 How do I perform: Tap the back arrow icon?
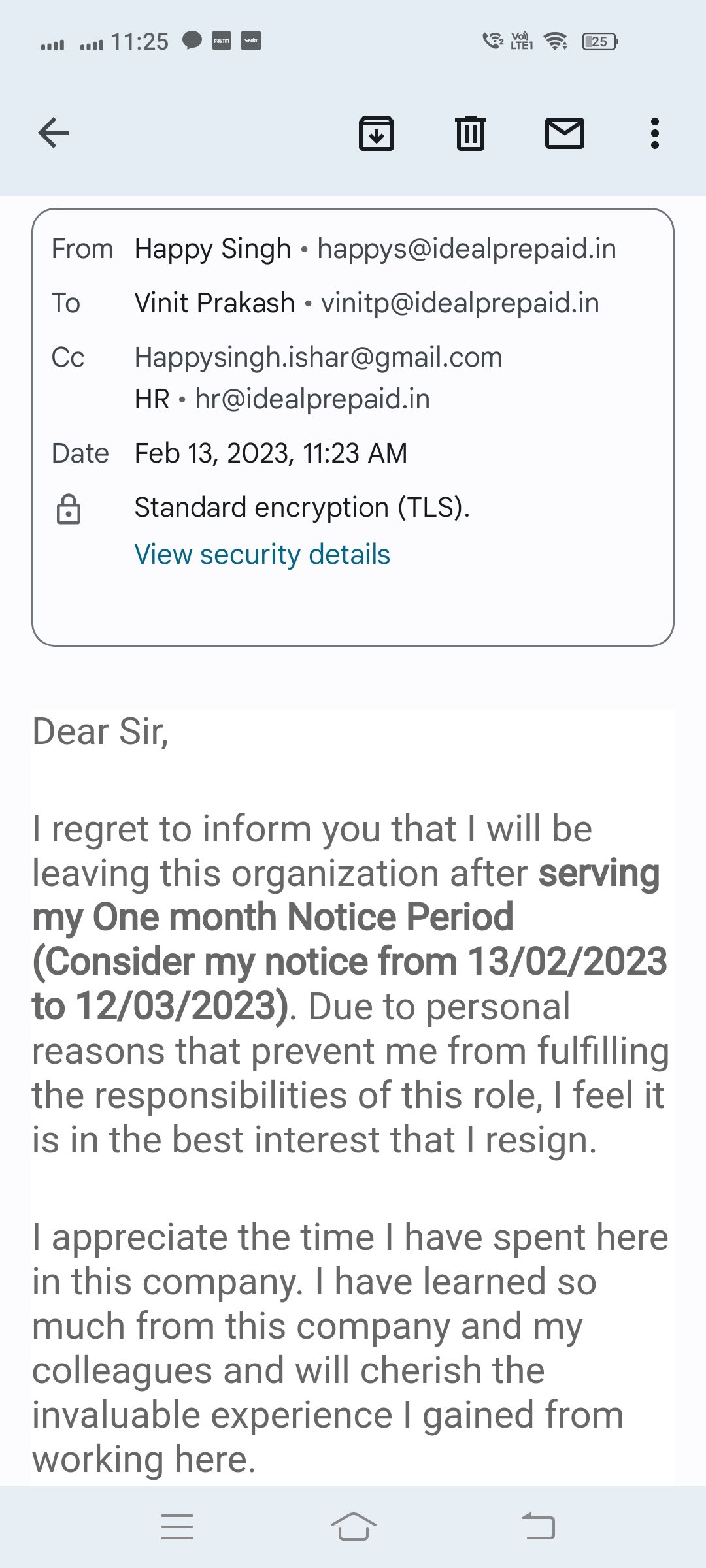(x=54, y=133)
